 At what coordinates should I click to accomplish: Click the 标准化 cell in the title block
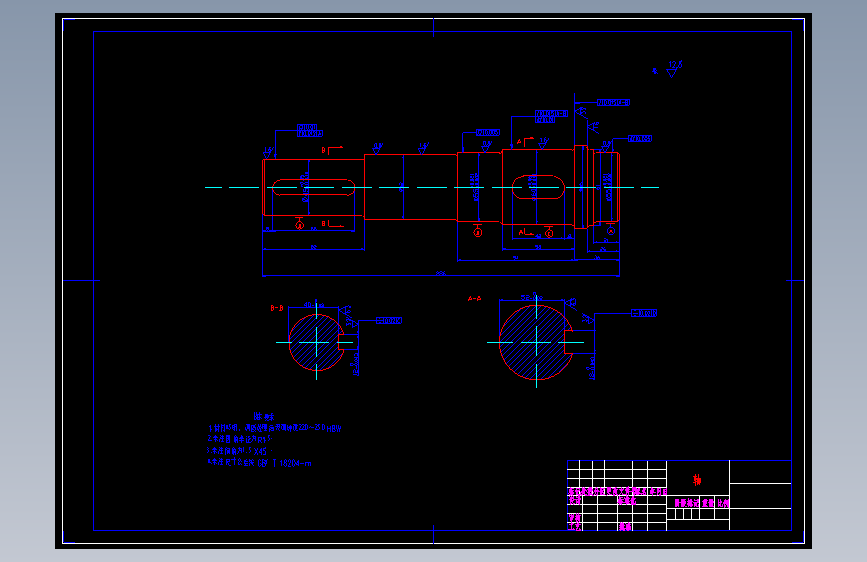click(x=626, y=501)
